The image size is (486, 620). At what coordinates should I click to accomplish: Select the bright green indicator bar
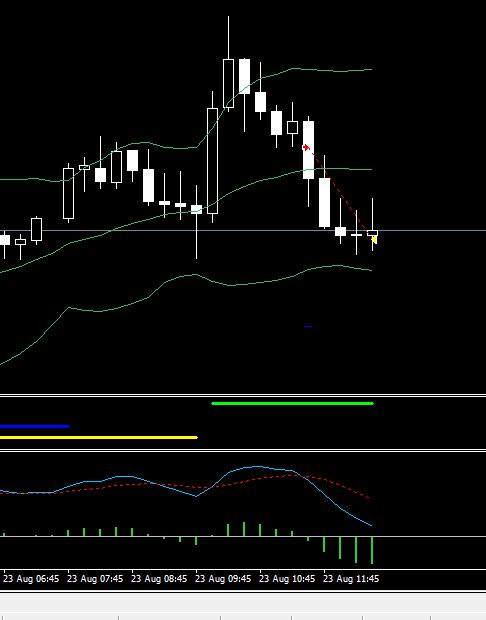point(293,403)
